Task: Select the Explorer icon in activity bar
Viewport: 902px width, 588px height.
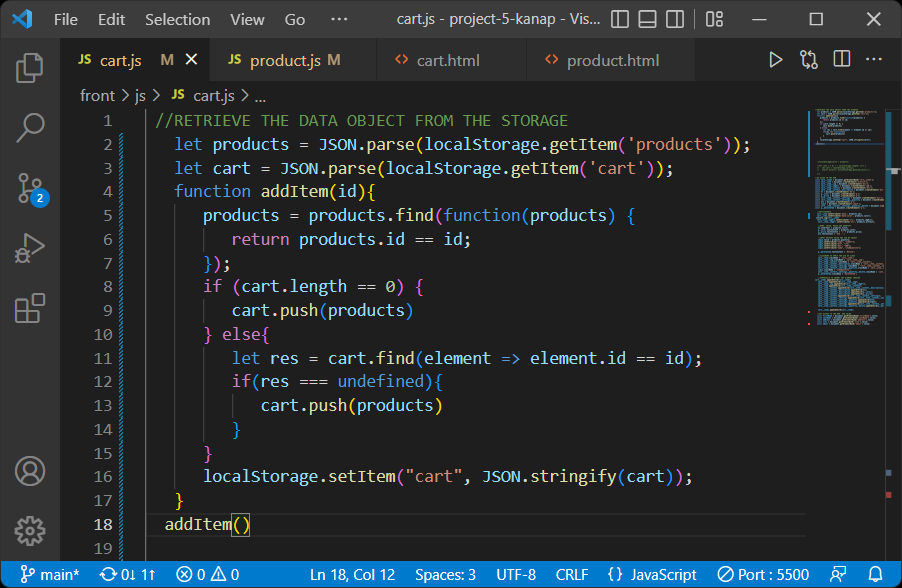Action: [29, 68]
